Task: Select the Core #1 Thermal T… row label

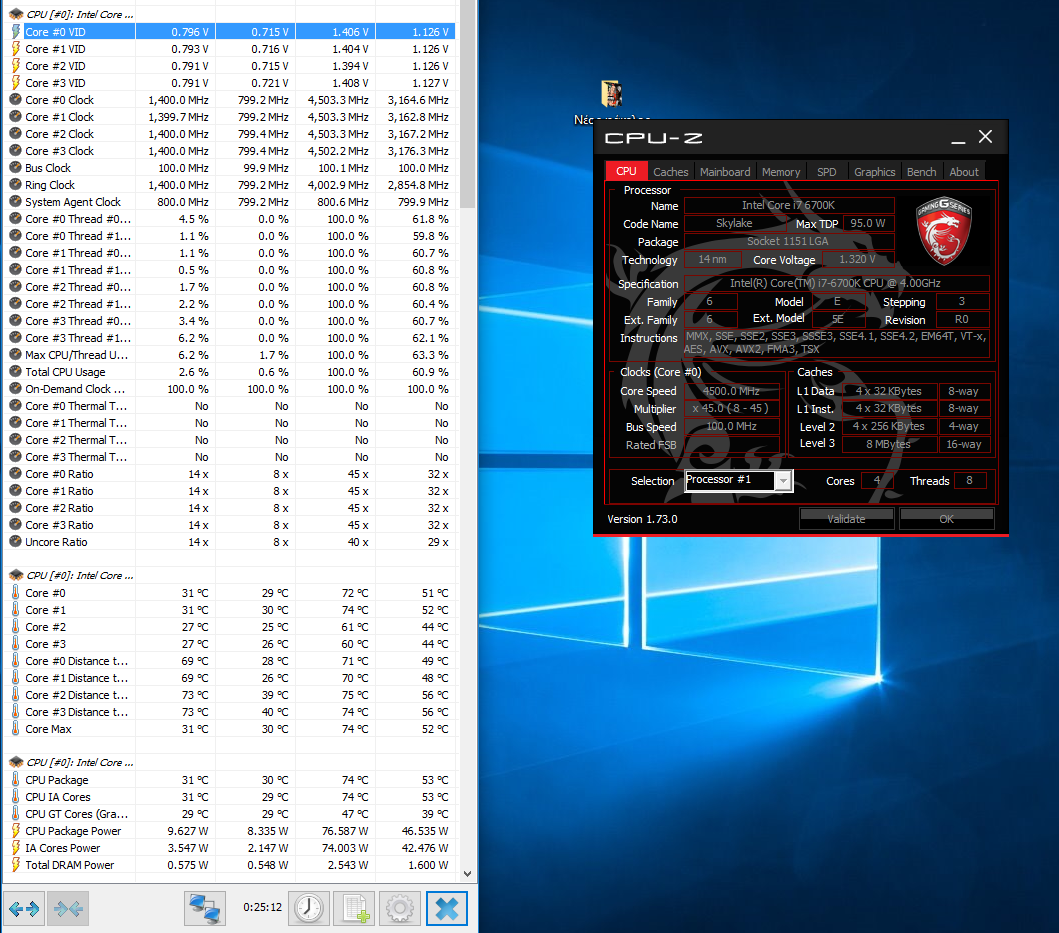Action: click(x=76, y=423)
